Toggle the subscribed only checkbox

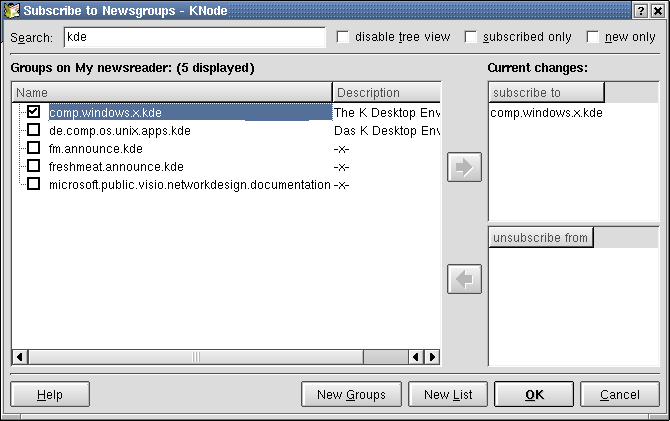[x=471, y=37]
